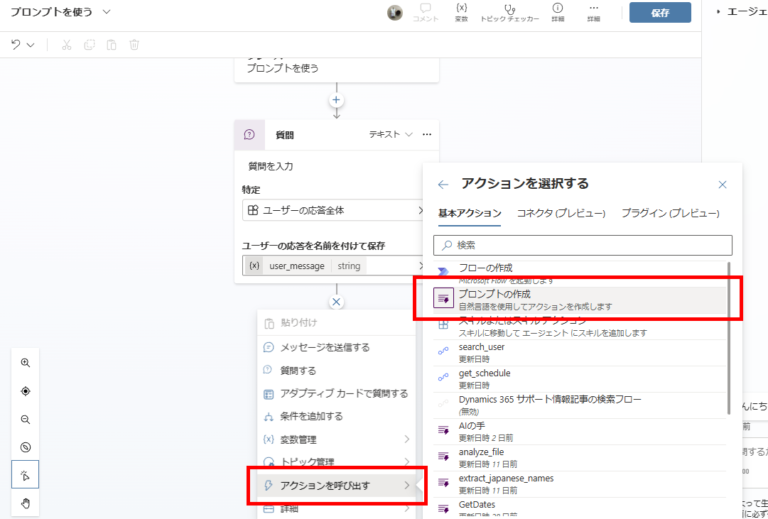Select the hand pan tool
This screenshot has height=519, width=768.
click(26, 502)
